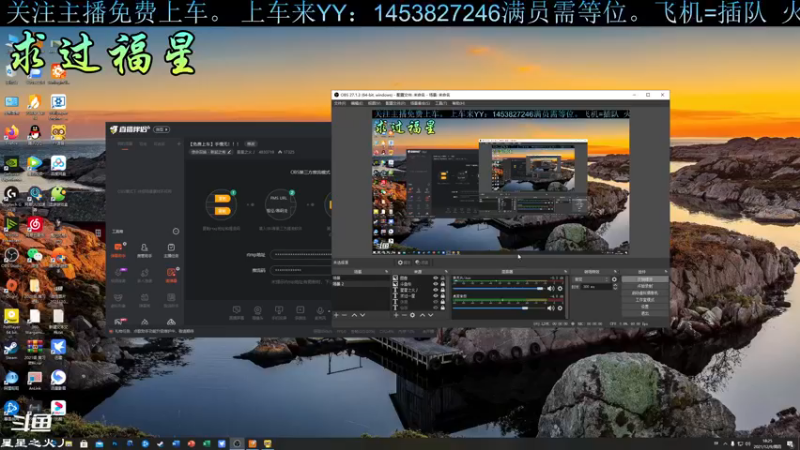Screen dimensions: 800x450
Task: Toggle visibility eye of first OBS source
Action: 436,279
